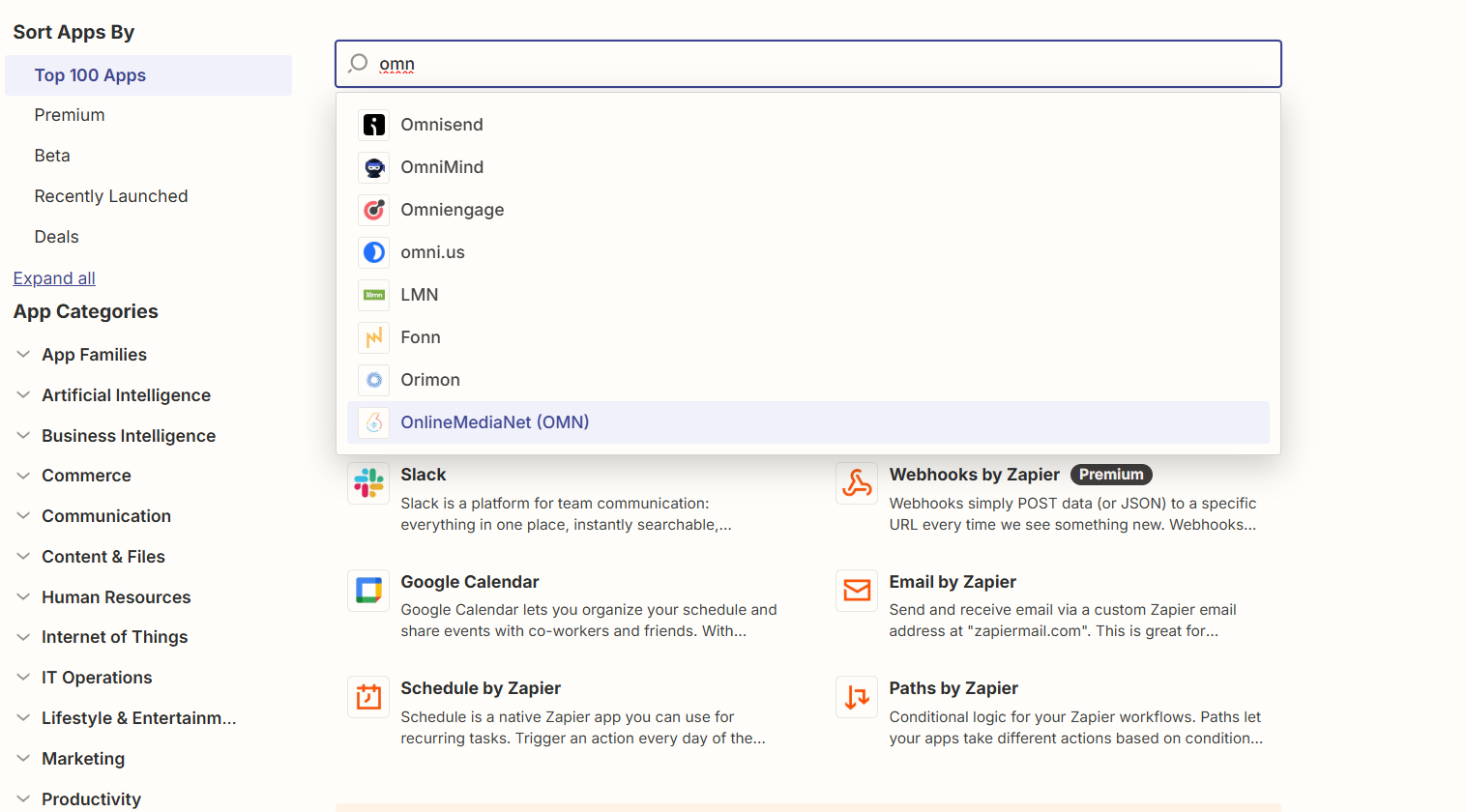Choose the LMN suggestion
The height and width of the screenshot is (812, 1466).
[420, 294]
